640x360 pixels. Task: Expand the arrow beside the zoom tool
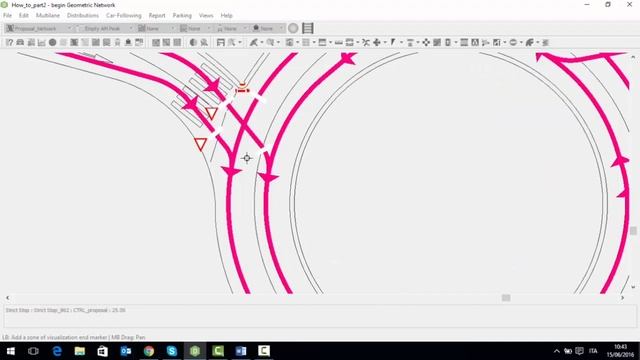click(278, 42)
